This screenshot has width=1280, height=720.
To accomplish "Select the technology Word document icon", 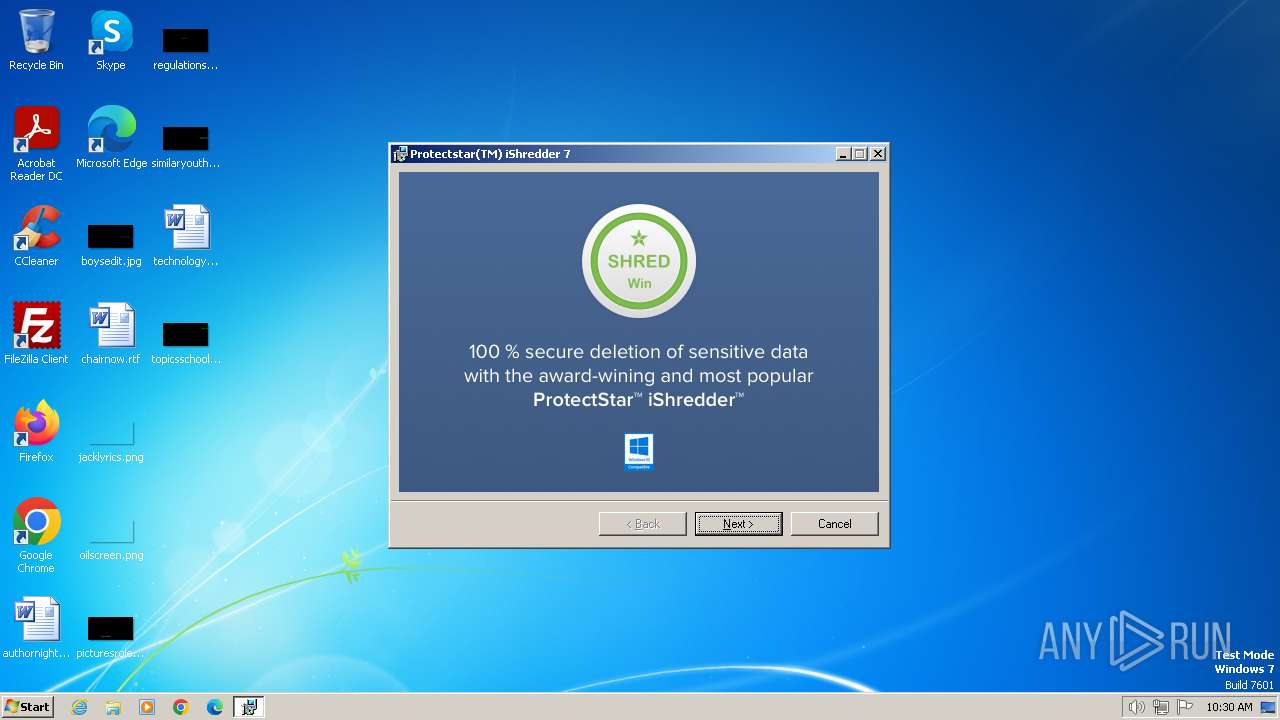I will (x=186, y=237).
